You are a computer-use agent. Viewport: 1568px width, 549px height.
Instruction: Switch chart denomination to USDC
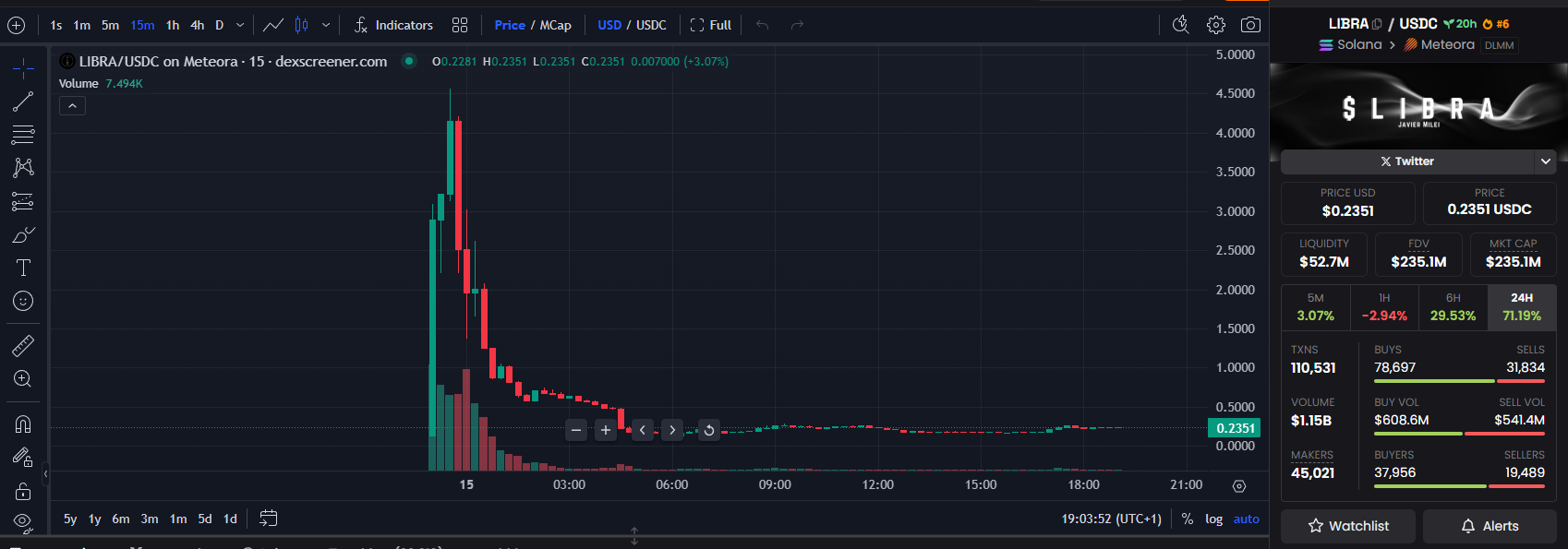651,25
